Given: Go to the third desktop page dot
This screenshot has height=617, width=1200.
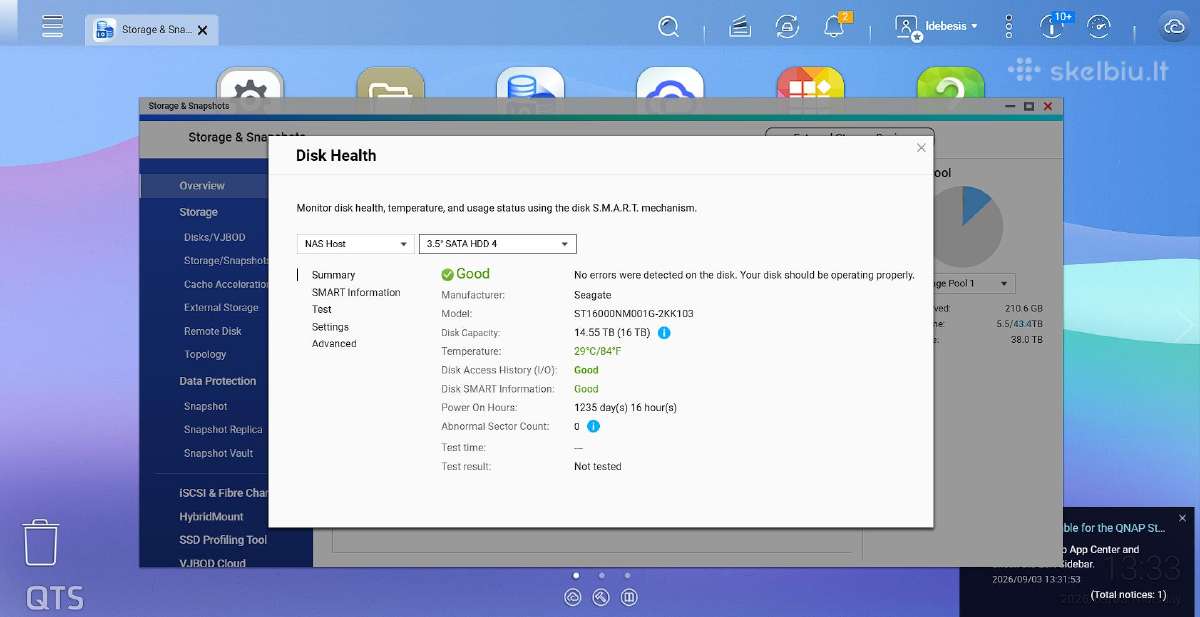Looking at the screenshot, I should click(x=627, y=575).
